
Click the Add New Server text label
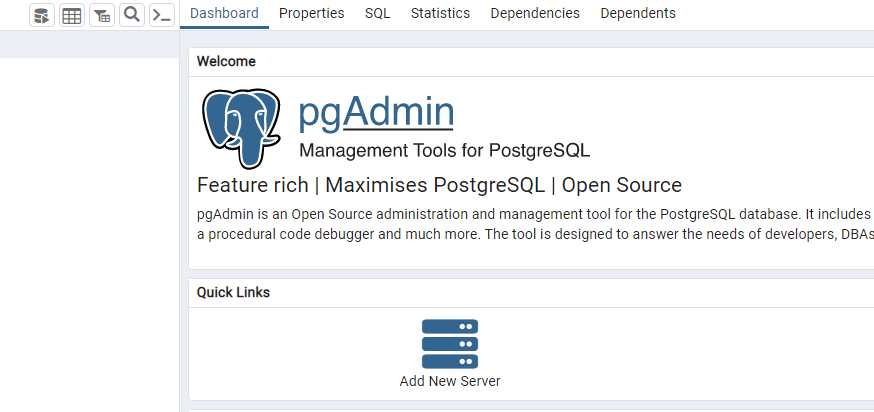point(450,381)
